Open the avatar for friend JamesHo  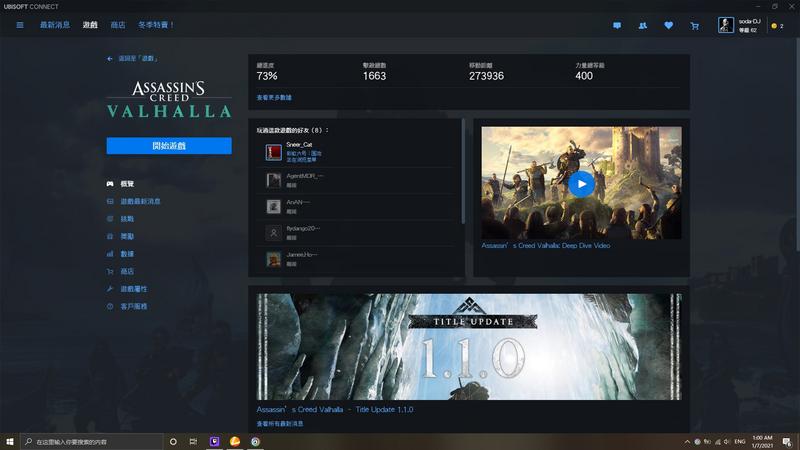[273, 259]
